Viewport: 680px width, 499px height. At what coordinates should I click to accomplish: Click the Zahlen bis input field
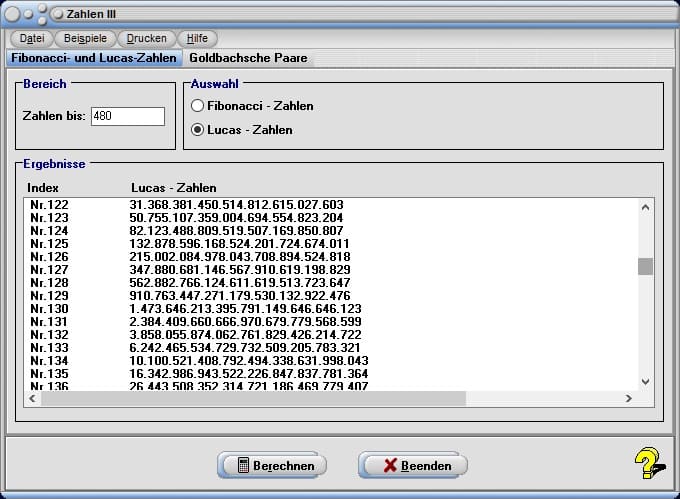pyautogui.click(x=128, y=116)
